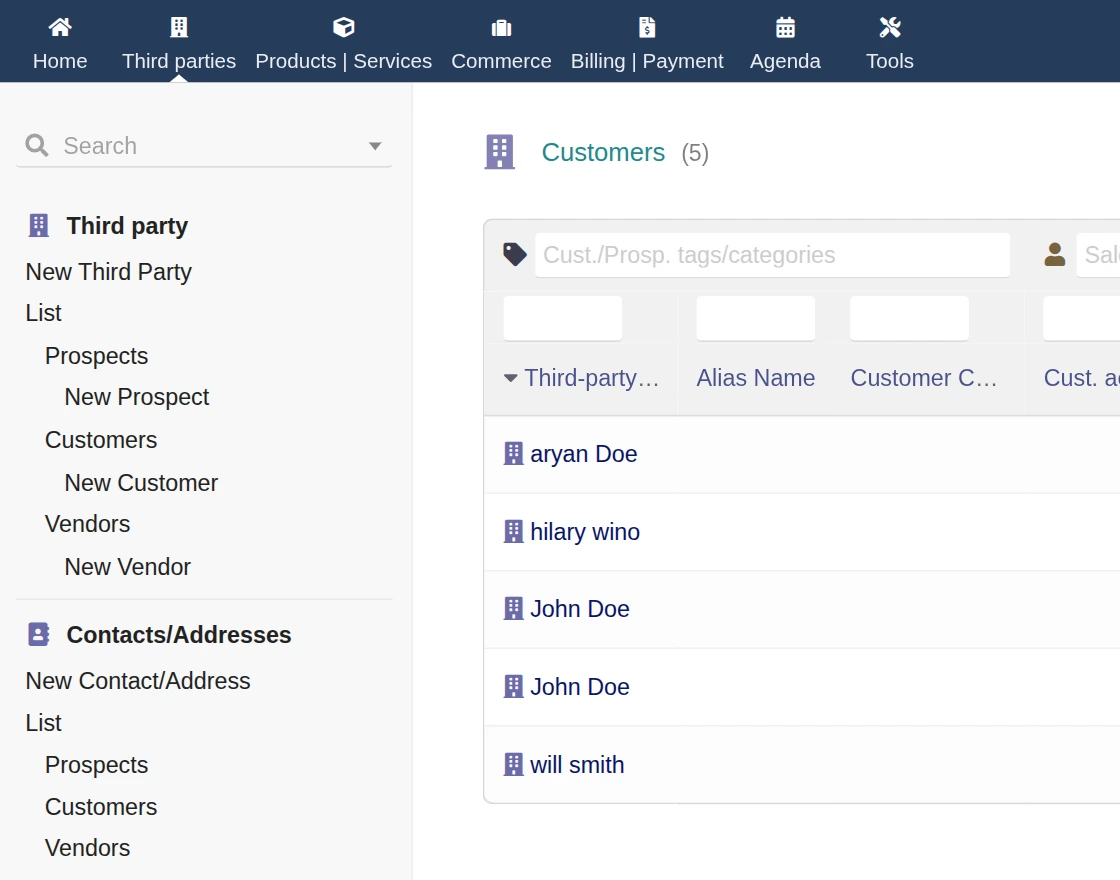Click the tag icon in the filter bar

pos(515,255)
